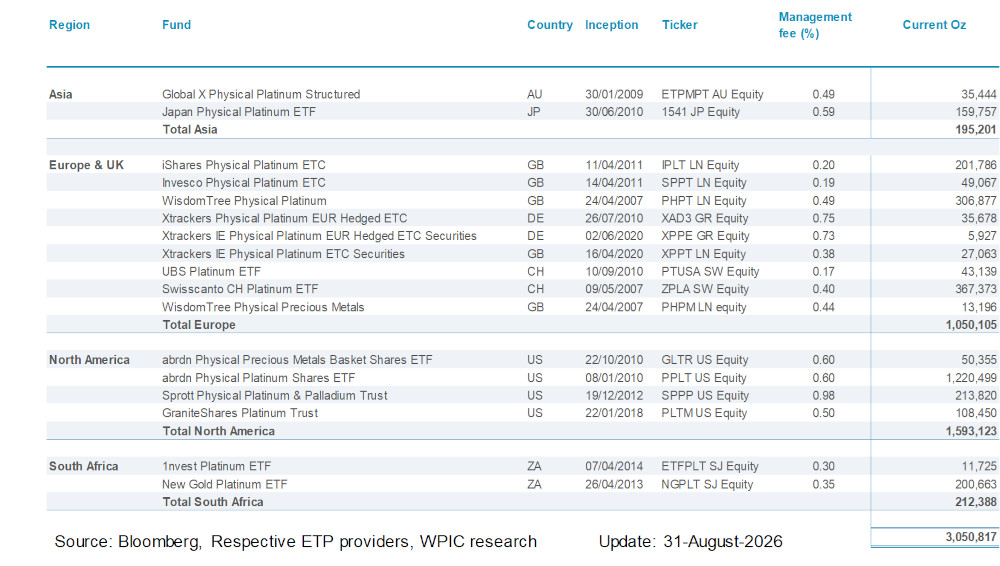1000x566 pixels.
Task: Click the XPPE GR Equity ticker
Action: click(x=705, y=236)
